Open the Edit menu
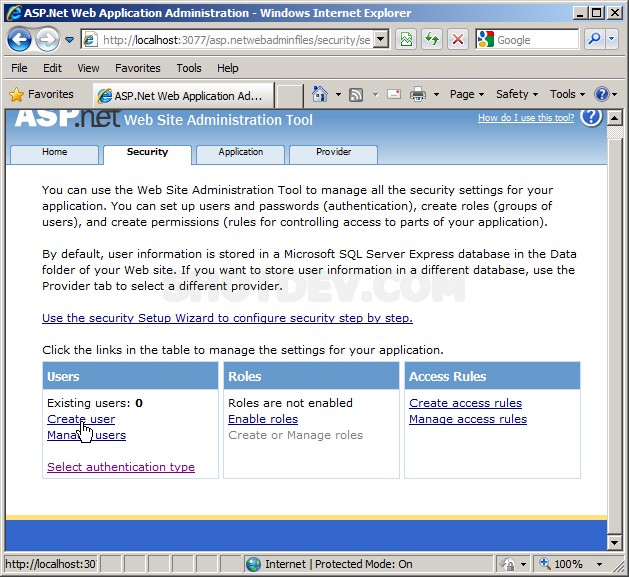This screenshot has width=629, height=577. (52, 68)
